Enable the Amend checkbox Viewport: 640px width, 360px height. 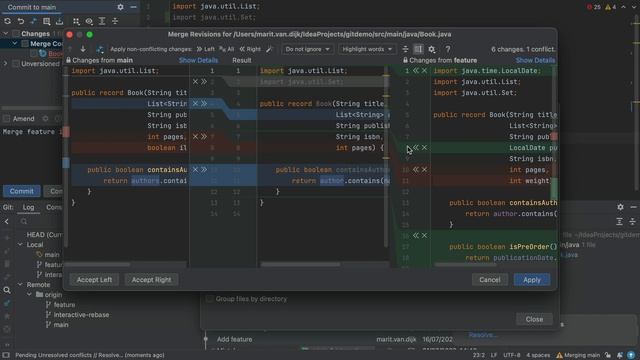click(x=7, y=119)
